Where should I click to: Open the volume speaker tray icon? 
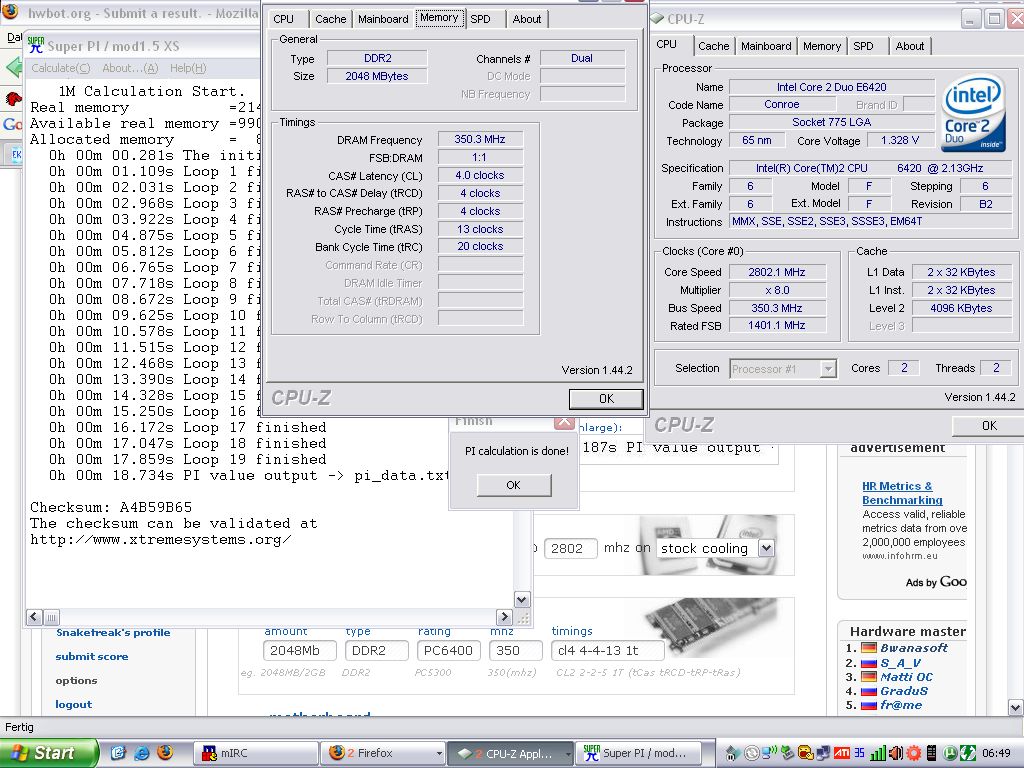pos(895,753)
